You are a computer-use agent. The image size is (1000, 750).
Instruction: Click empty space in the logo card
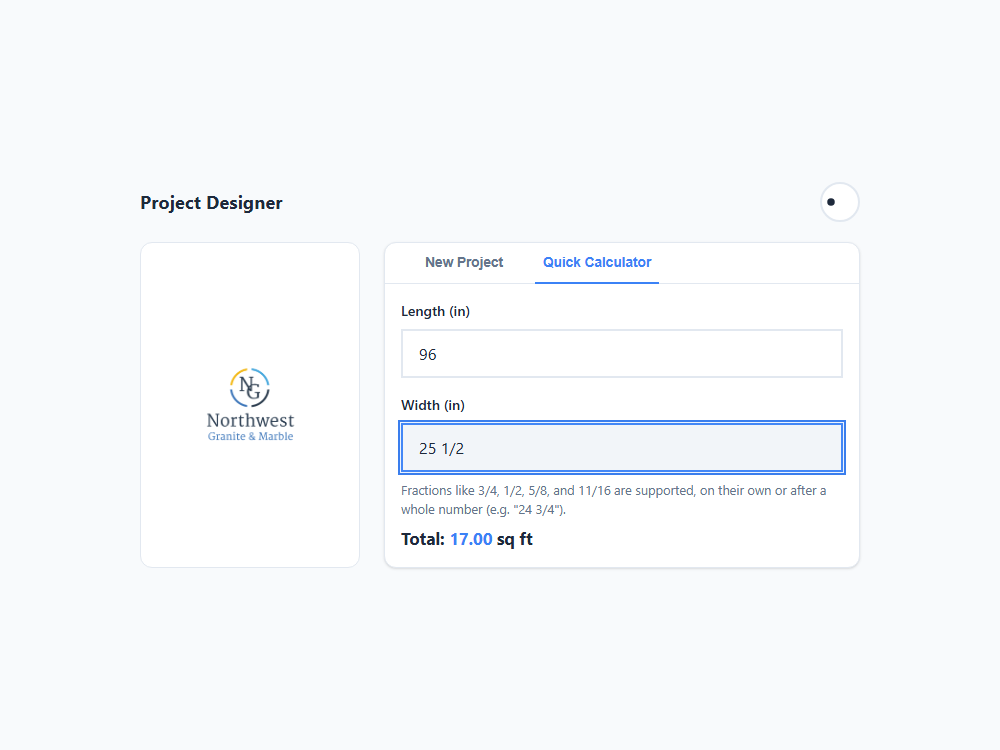coord(250,300)
